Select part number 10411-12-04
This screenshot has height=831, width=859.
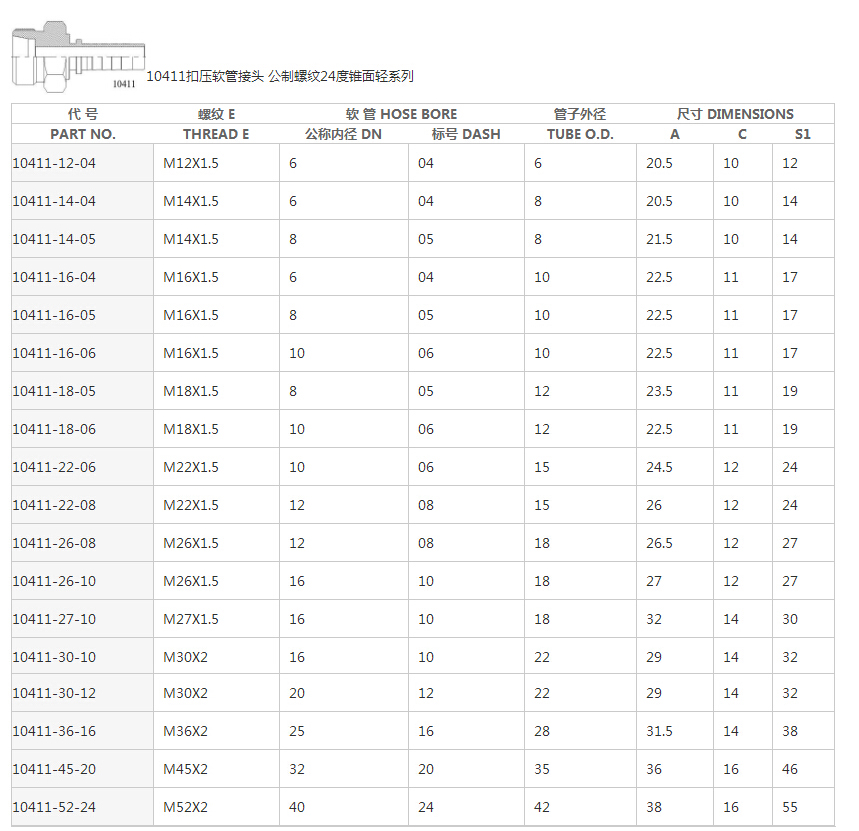click(x=54, y=163)
